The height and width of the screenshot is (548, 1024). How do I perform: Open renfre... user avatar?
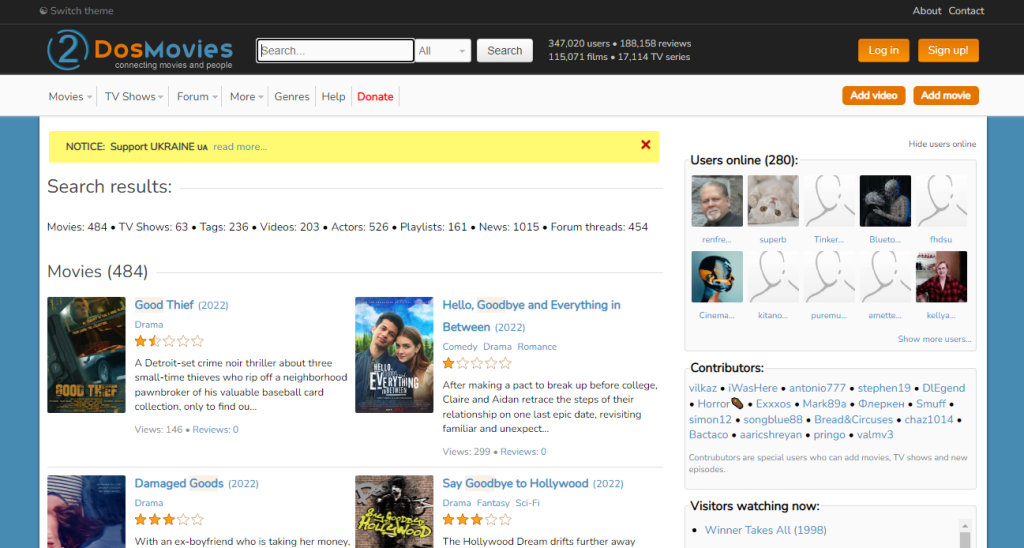717,201
